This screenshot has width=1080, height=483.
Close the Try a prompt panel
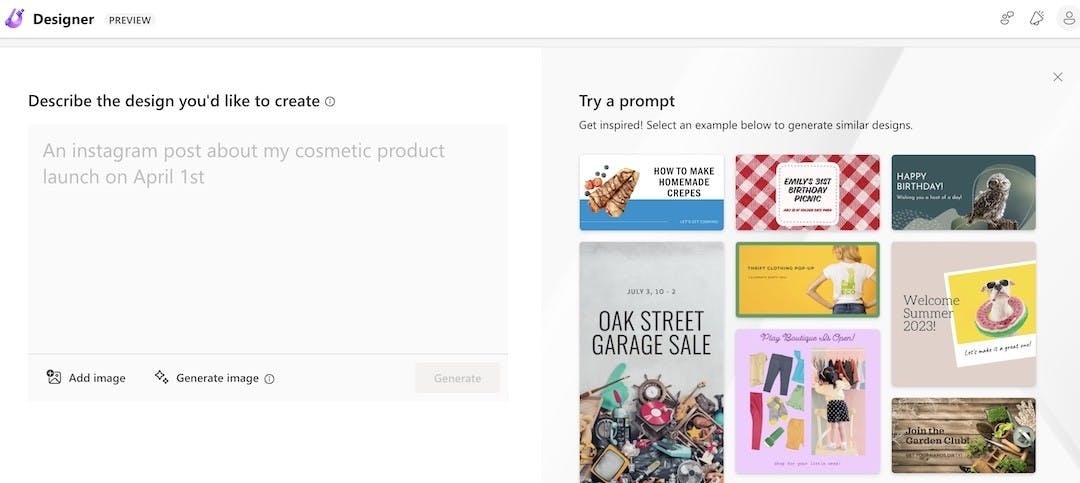pos(1058,77)
